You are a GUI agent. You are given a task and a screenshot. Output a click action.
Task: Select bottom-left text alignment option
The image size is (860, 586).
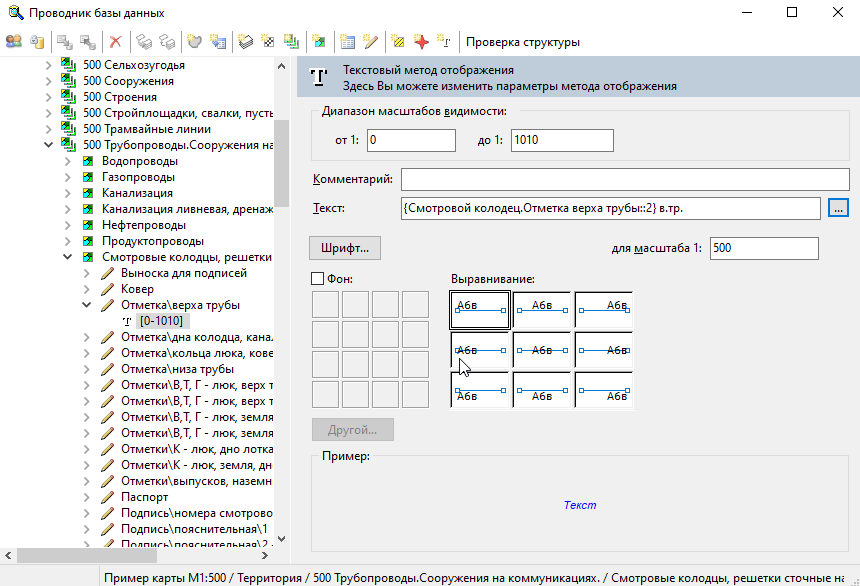point(480,390)
